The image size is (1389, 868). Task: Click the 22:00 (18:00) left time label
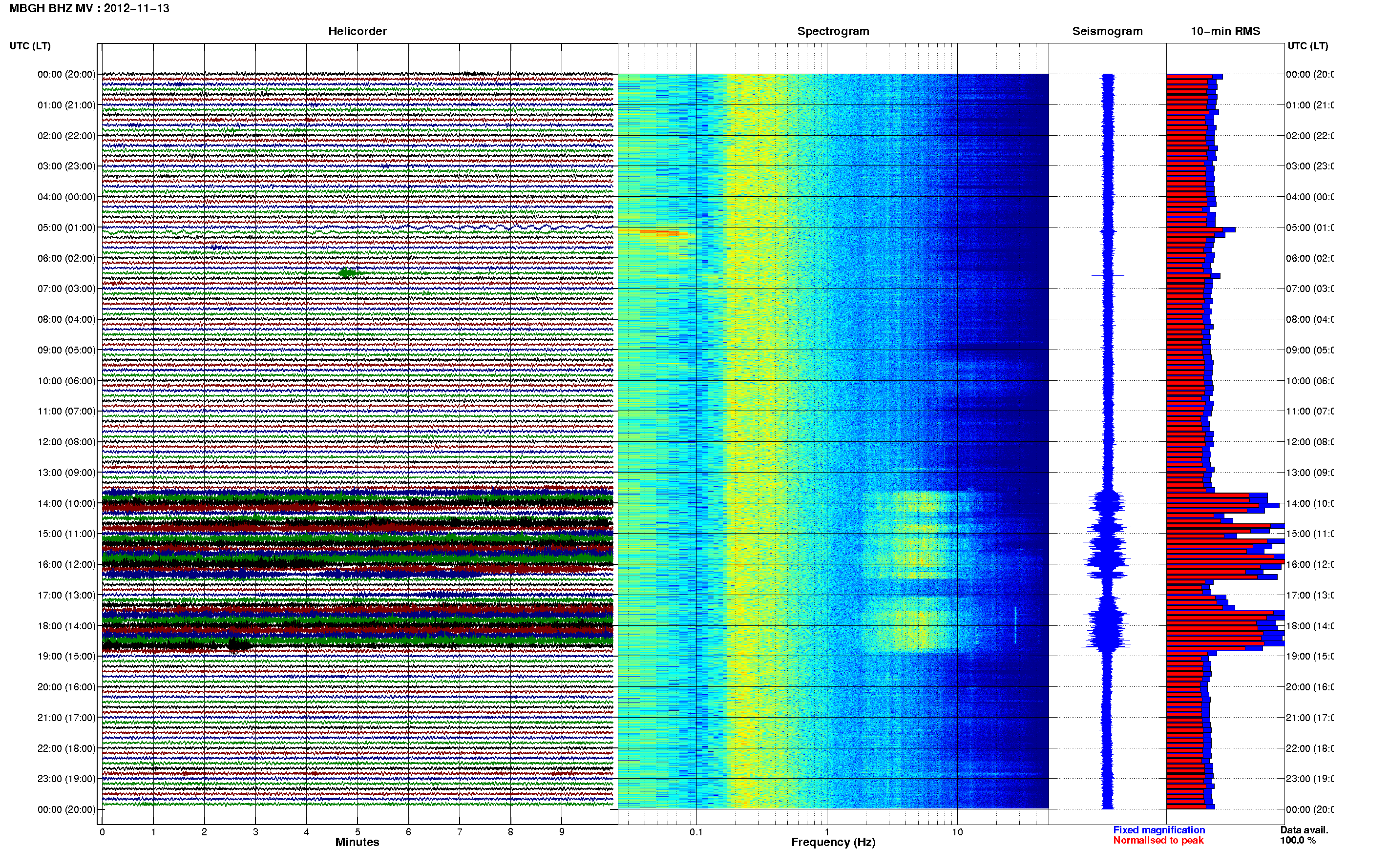(x=66, y=748)
